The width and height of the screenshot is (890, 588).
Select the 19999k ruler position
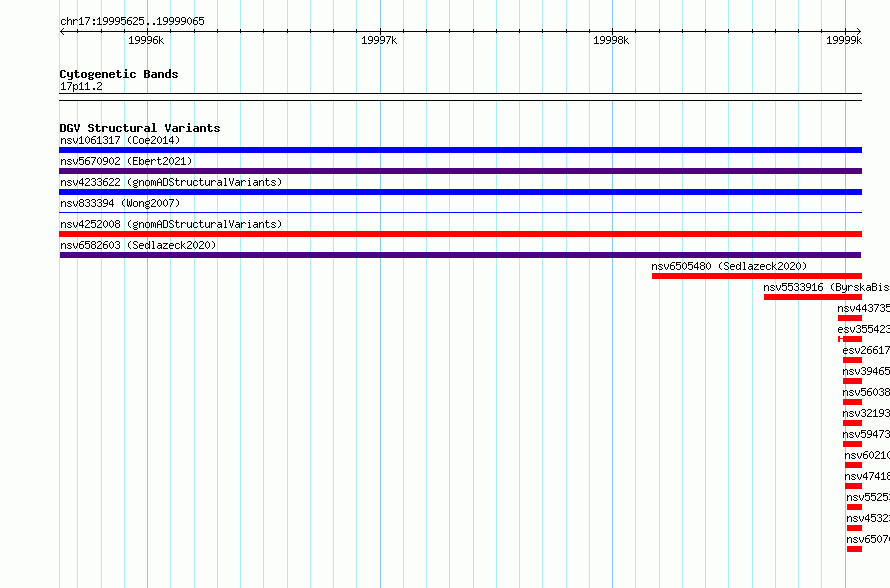tap(844, 40)
